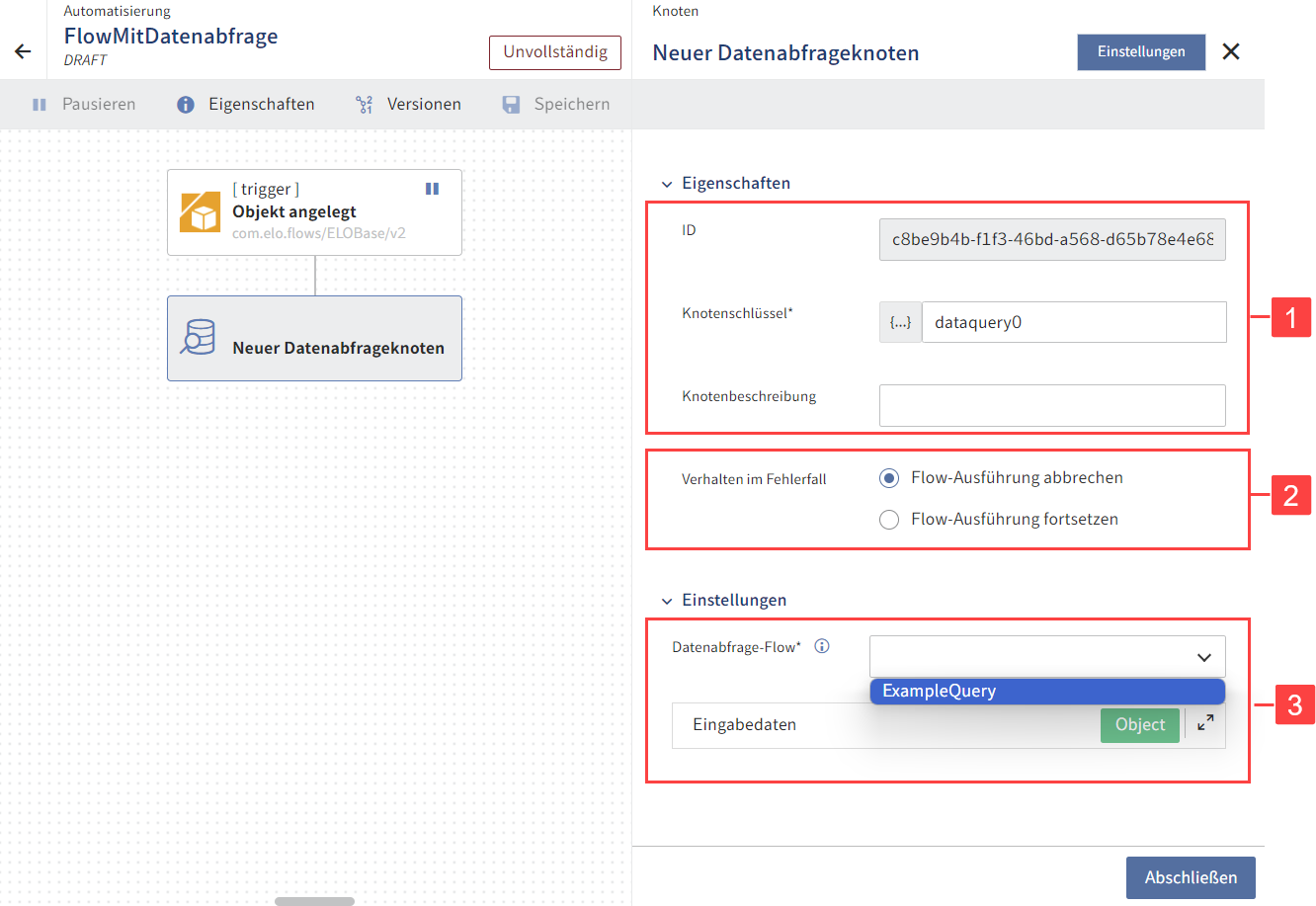This screenshot has height=906, width=1316.
Task: Click the {...} variable icon beside Knotenschlüssel
Action: tap(900, 322)
